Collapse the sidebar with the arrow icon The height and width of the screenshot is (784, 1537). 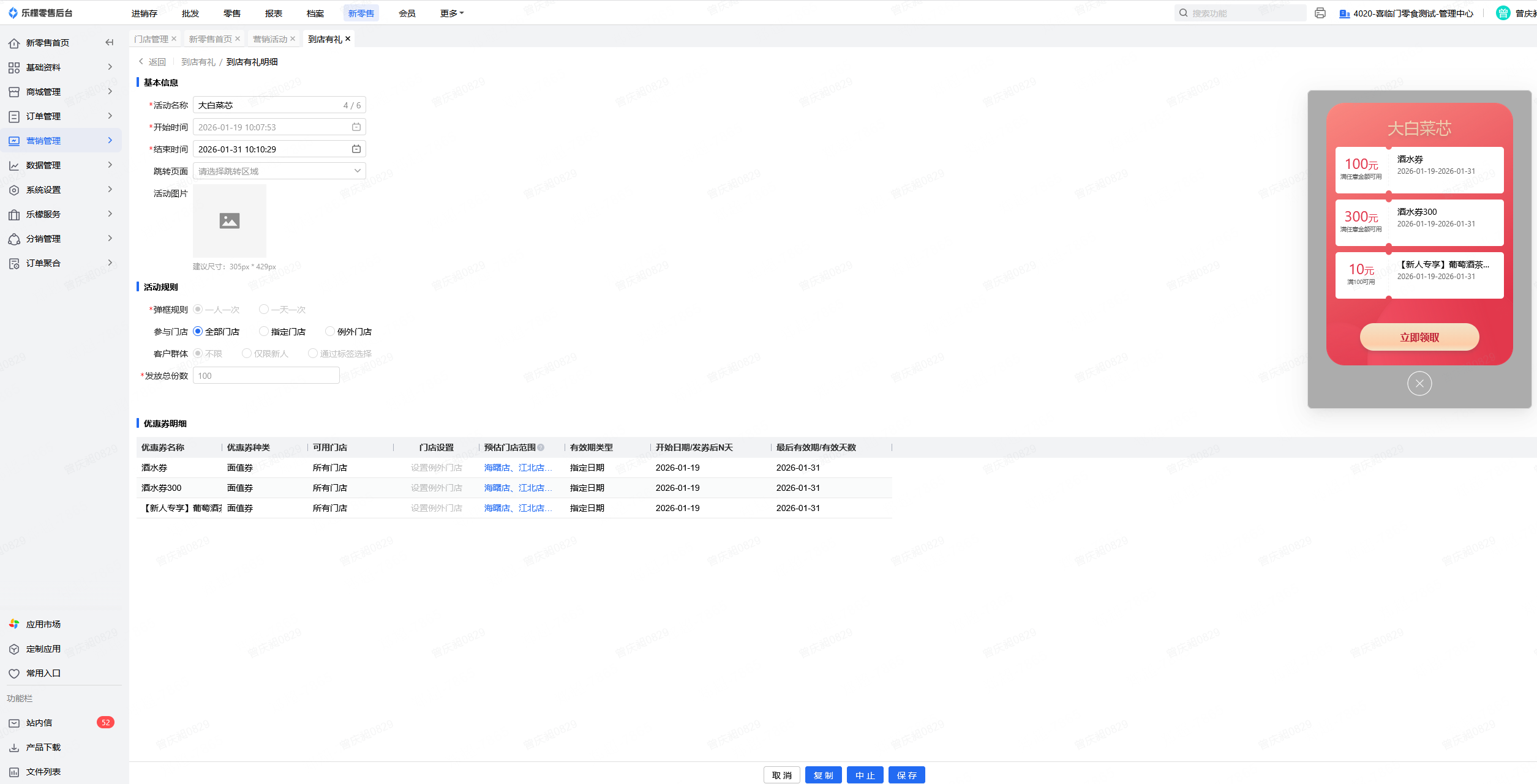point(110,42)
